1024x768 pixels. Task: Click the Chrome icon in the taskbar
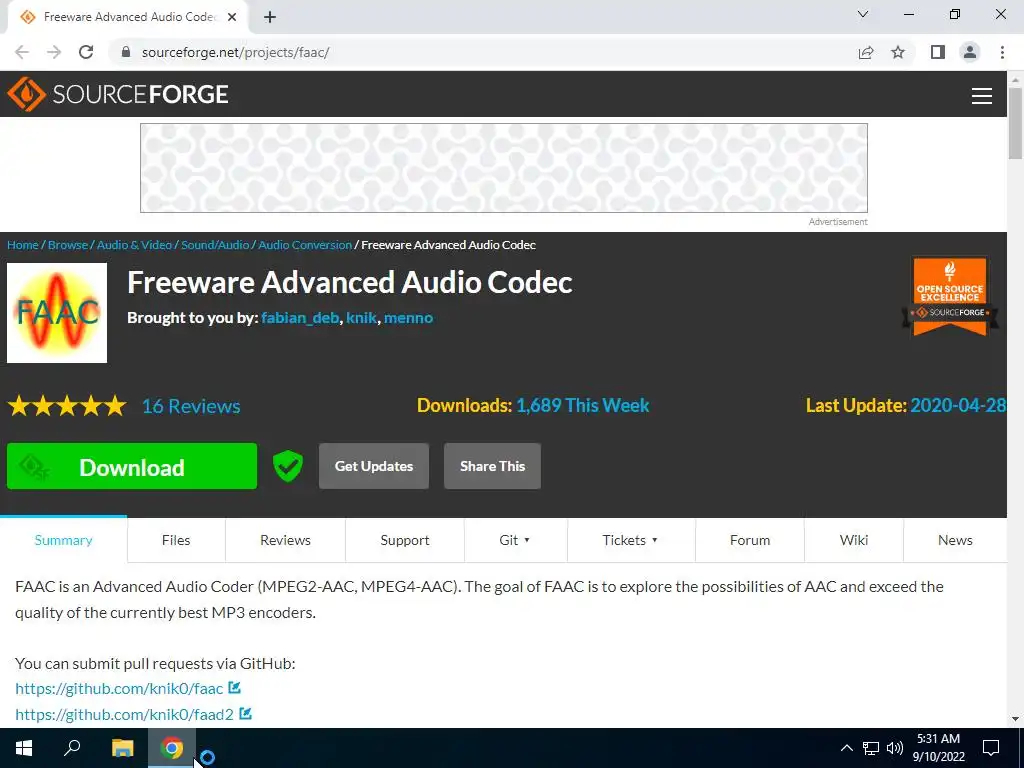(x=172, y=748)
